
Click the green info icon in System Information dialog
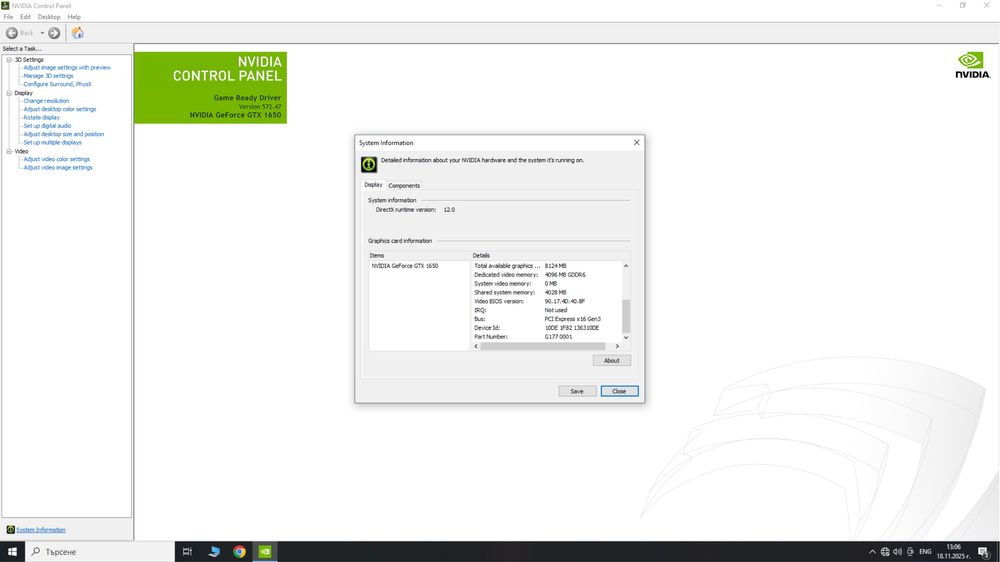tap(369, 165)
